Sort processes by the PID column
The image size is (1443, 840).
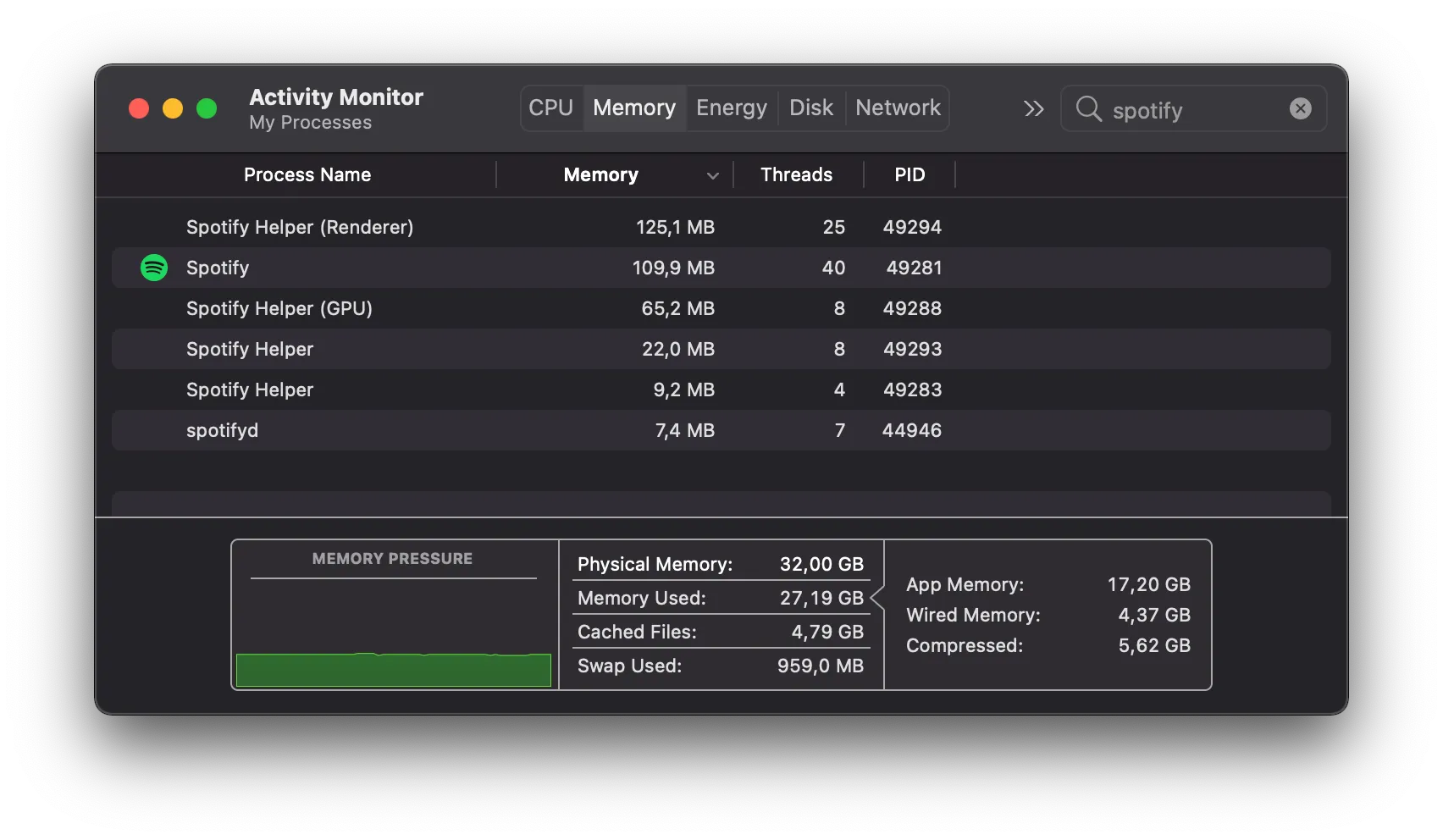coord(909,174)
